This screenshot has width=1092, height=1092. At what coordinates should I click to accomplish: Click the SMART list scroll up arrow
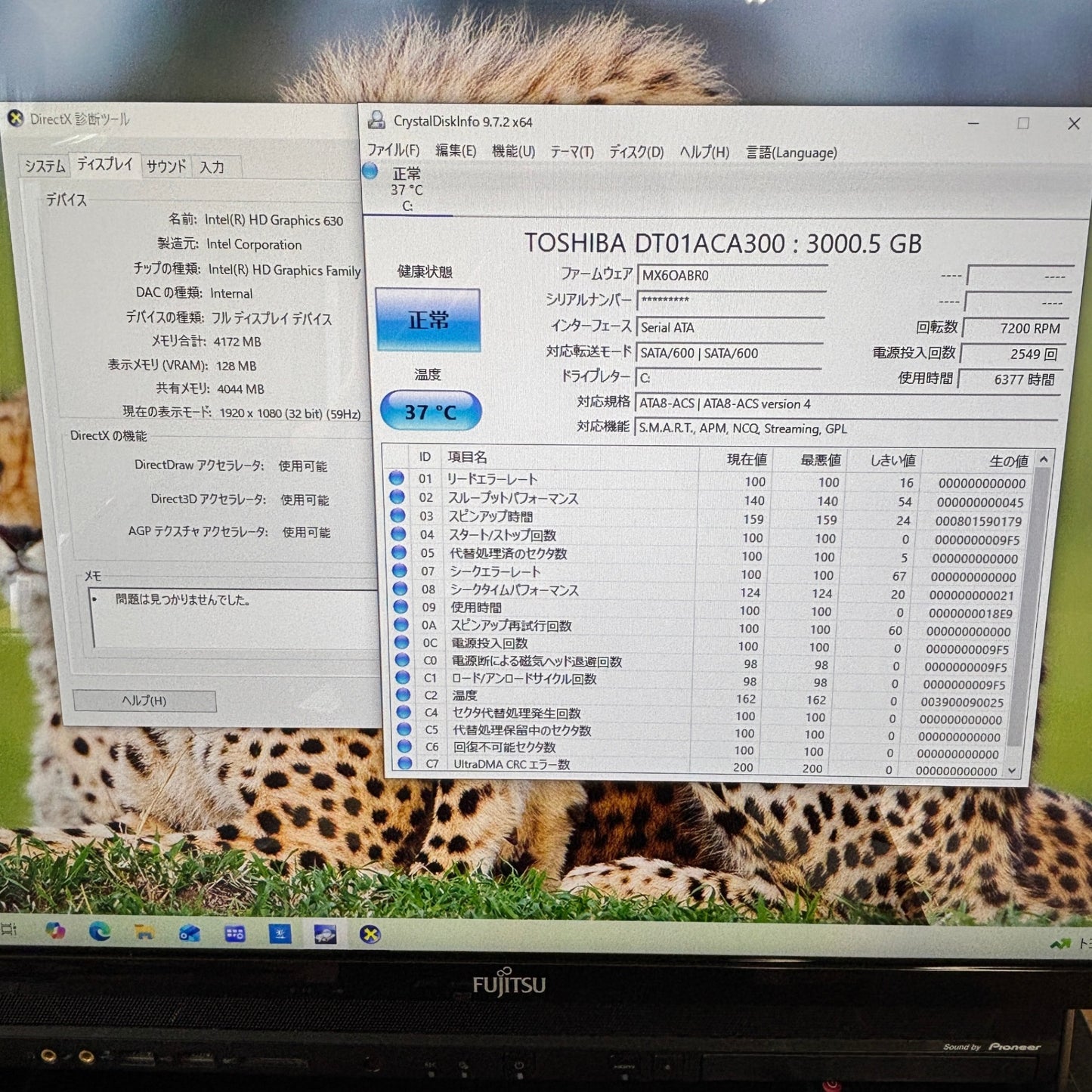pos(1044,459)
